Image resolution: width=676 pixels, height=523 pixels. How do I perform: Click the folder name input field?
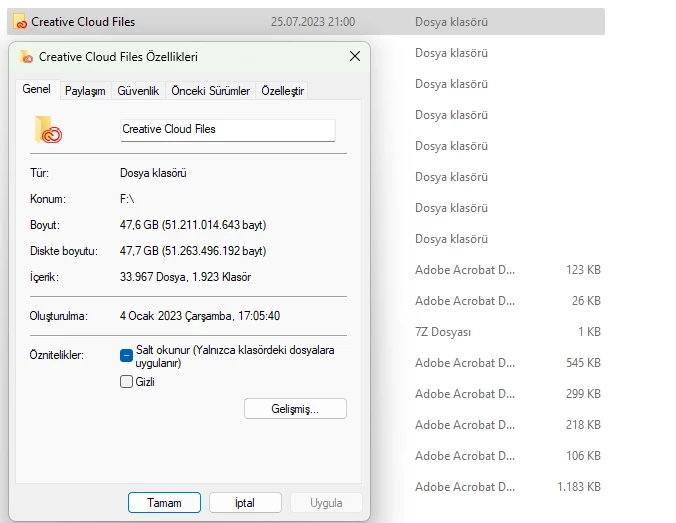pos(228,130)
